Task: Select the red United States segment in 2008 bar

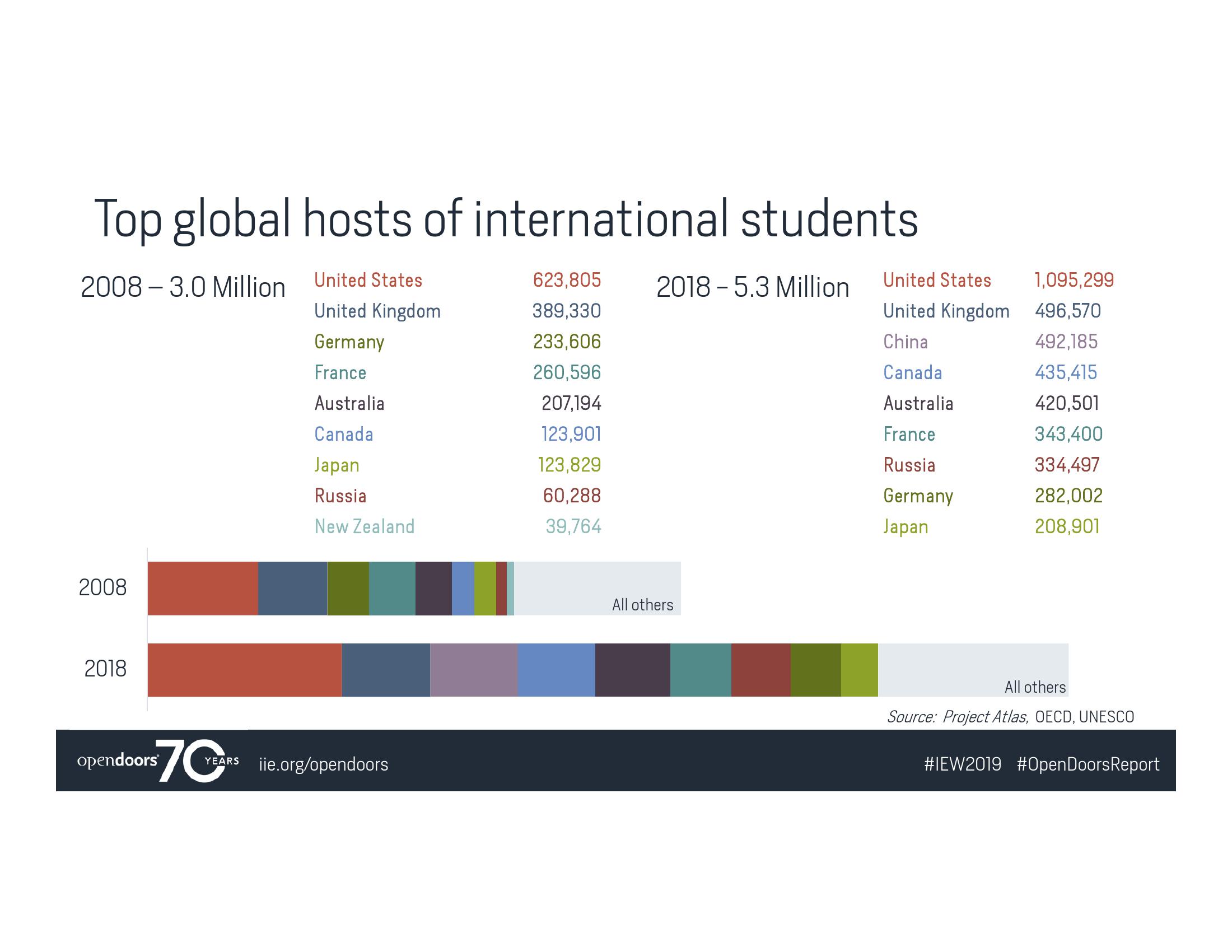Action: point(203,588)
